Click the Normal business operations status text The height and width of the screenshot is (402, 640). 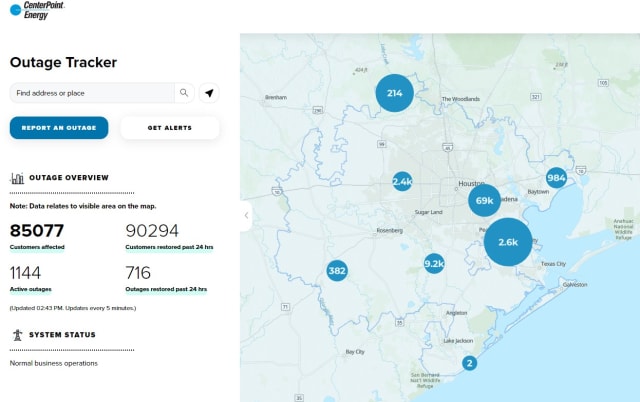click(x=54, y=363)
